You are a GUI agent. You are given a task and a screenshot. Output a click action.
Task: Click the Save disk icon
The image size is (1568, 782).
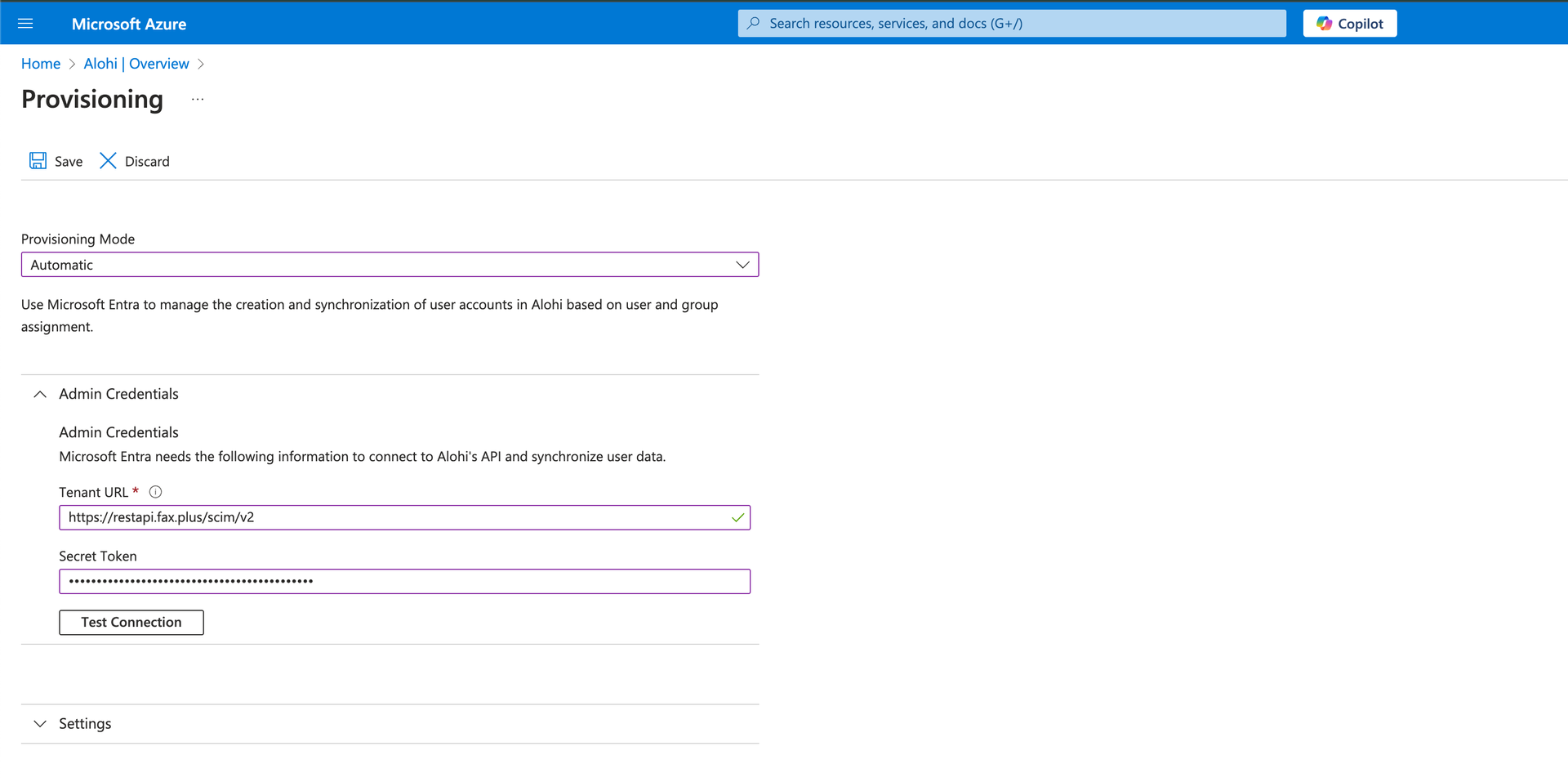pos(38,161)
